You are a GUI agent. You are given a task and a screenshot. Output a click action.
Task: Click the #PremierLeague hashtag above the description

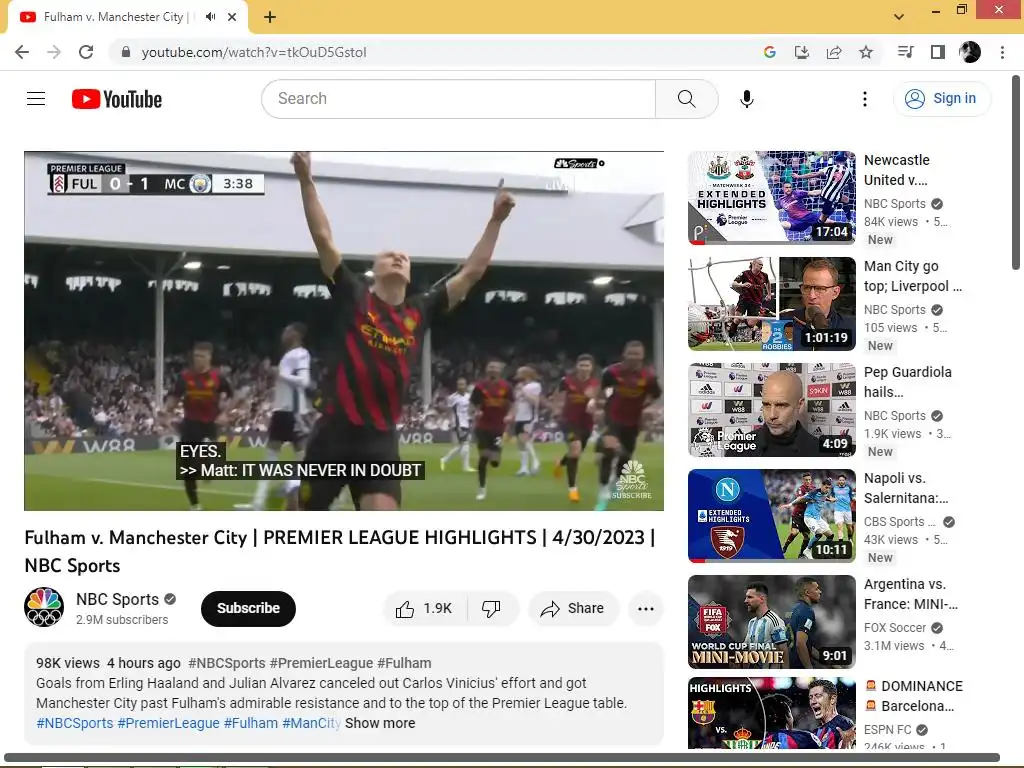(x=321, y=663)
